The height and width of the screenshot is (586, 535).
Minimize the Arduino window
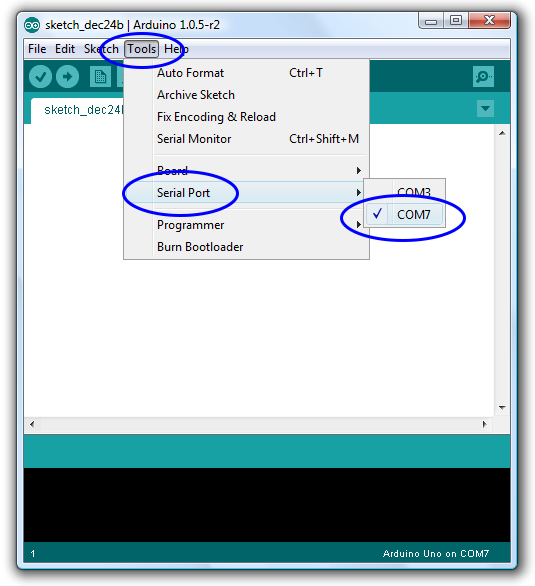[x=431, y=21]
